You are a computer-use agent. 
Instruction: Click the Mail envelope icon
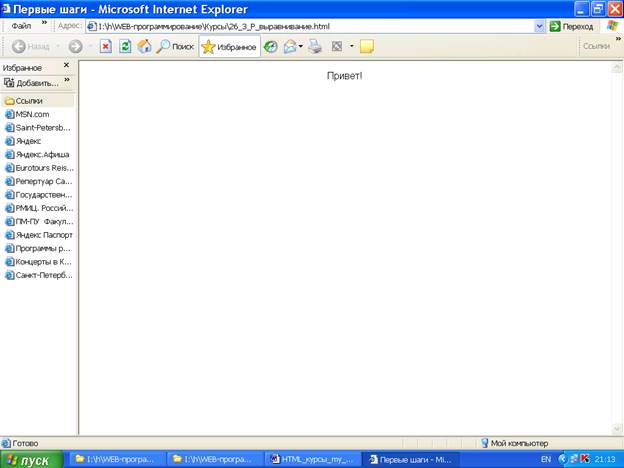tap(290, 47)
